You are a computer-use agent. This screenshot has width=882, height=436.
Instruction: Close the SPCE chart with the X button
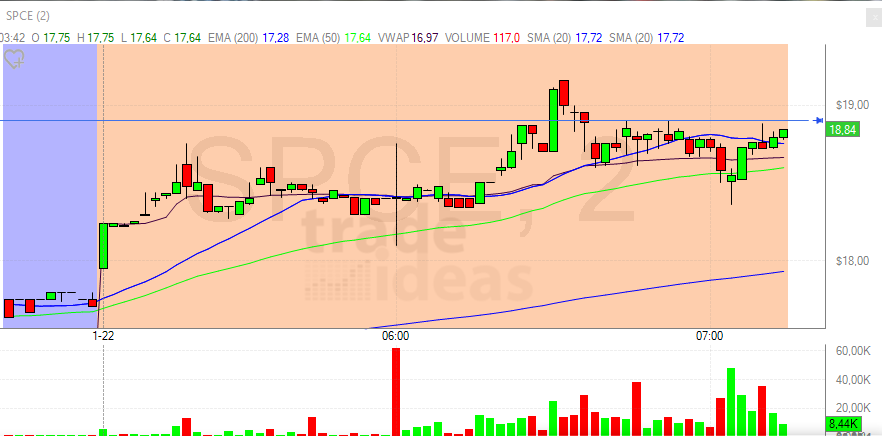click(x=873, y=19)
